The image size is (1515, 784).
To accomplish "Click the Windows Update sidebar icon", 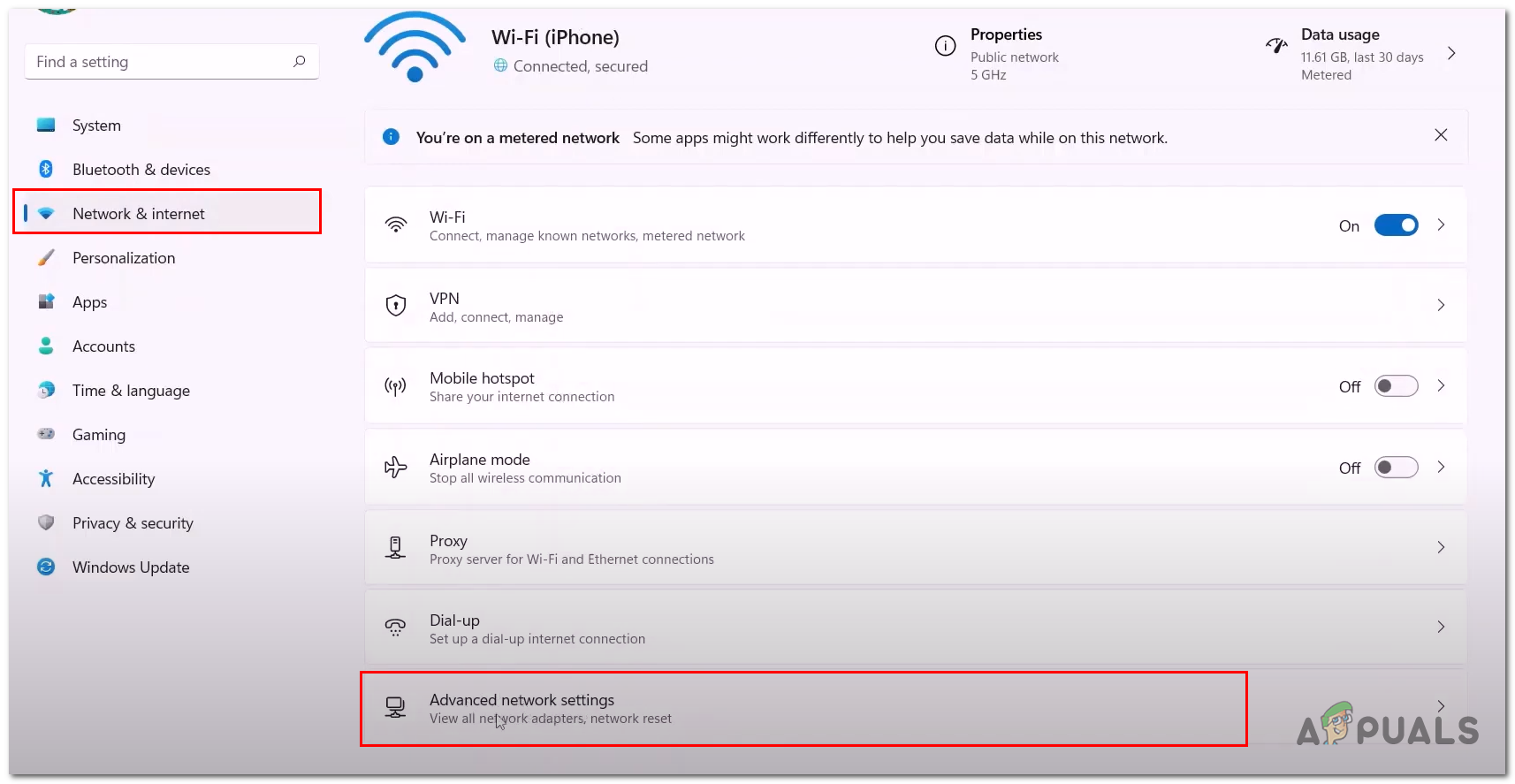I will tap(46, 567).
